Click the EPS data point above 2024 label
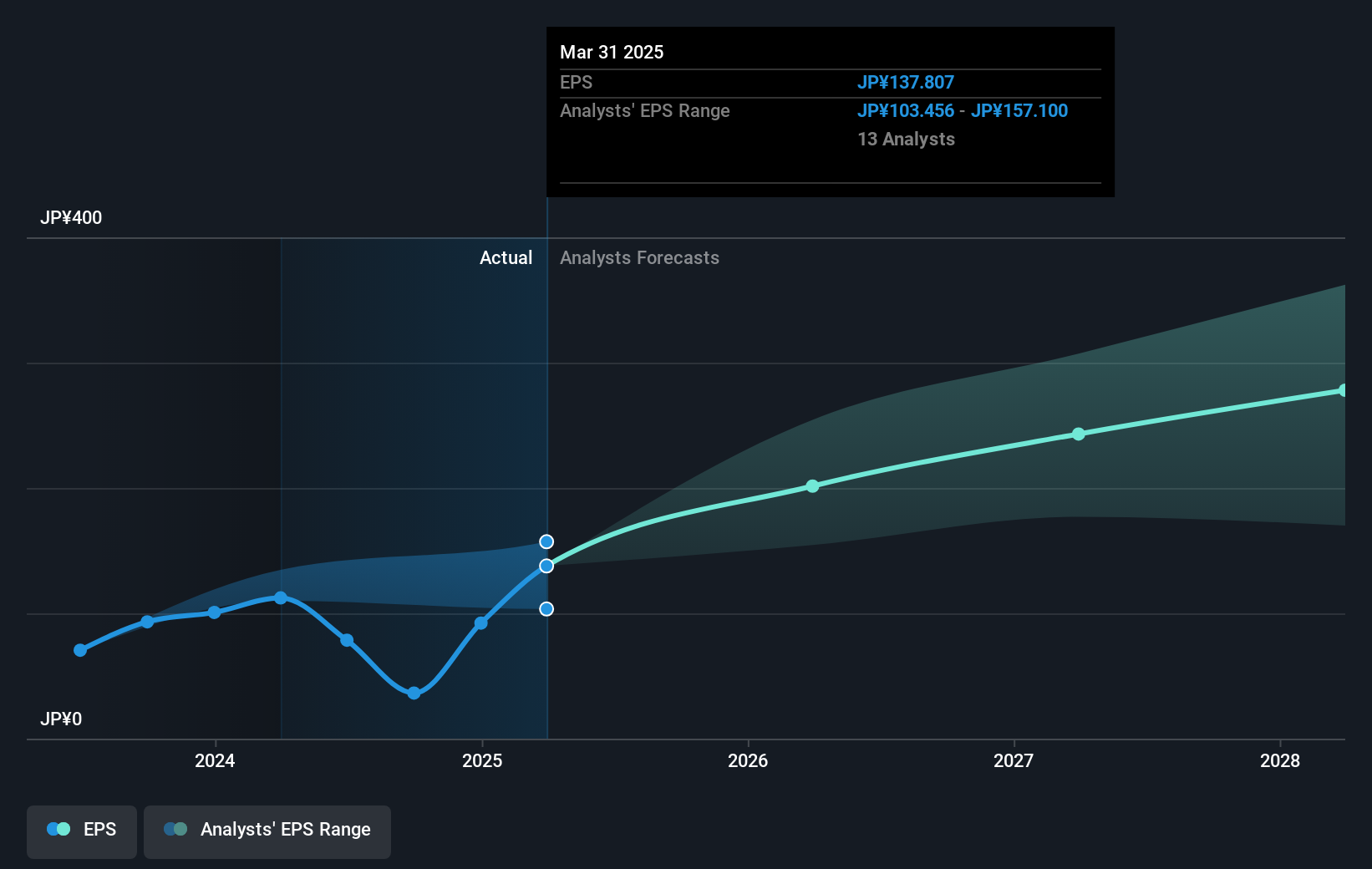The width and height of the screenshot is (1372, 869). [215, 612]
